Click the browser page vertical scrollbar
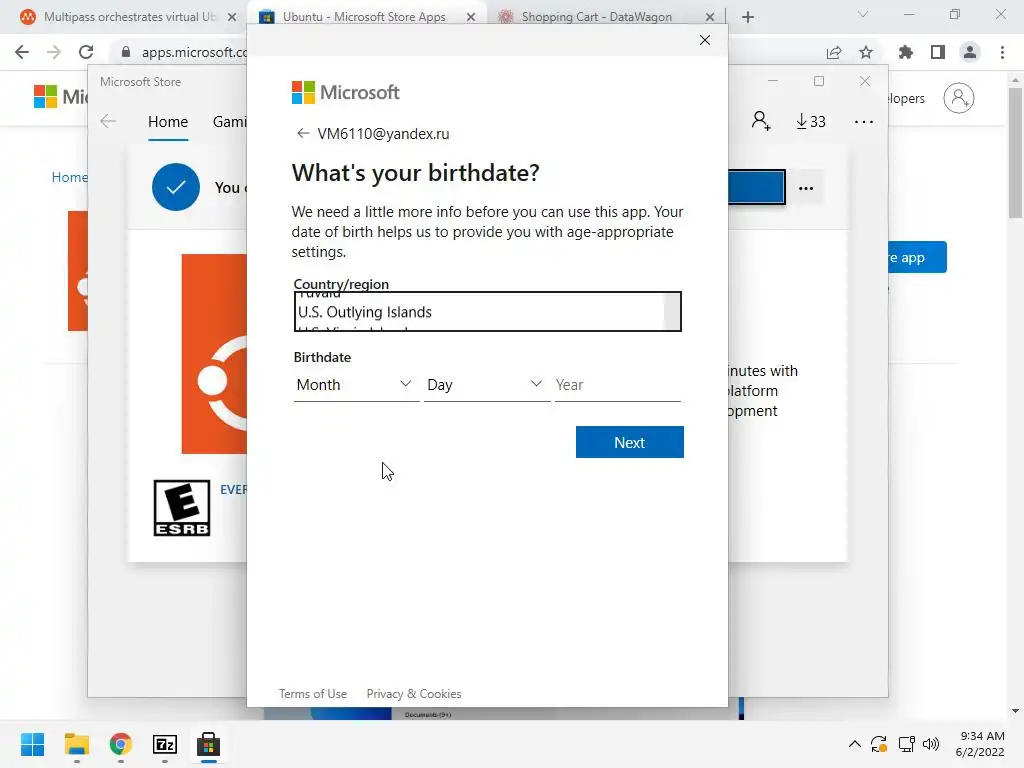 coord(1015,153)
